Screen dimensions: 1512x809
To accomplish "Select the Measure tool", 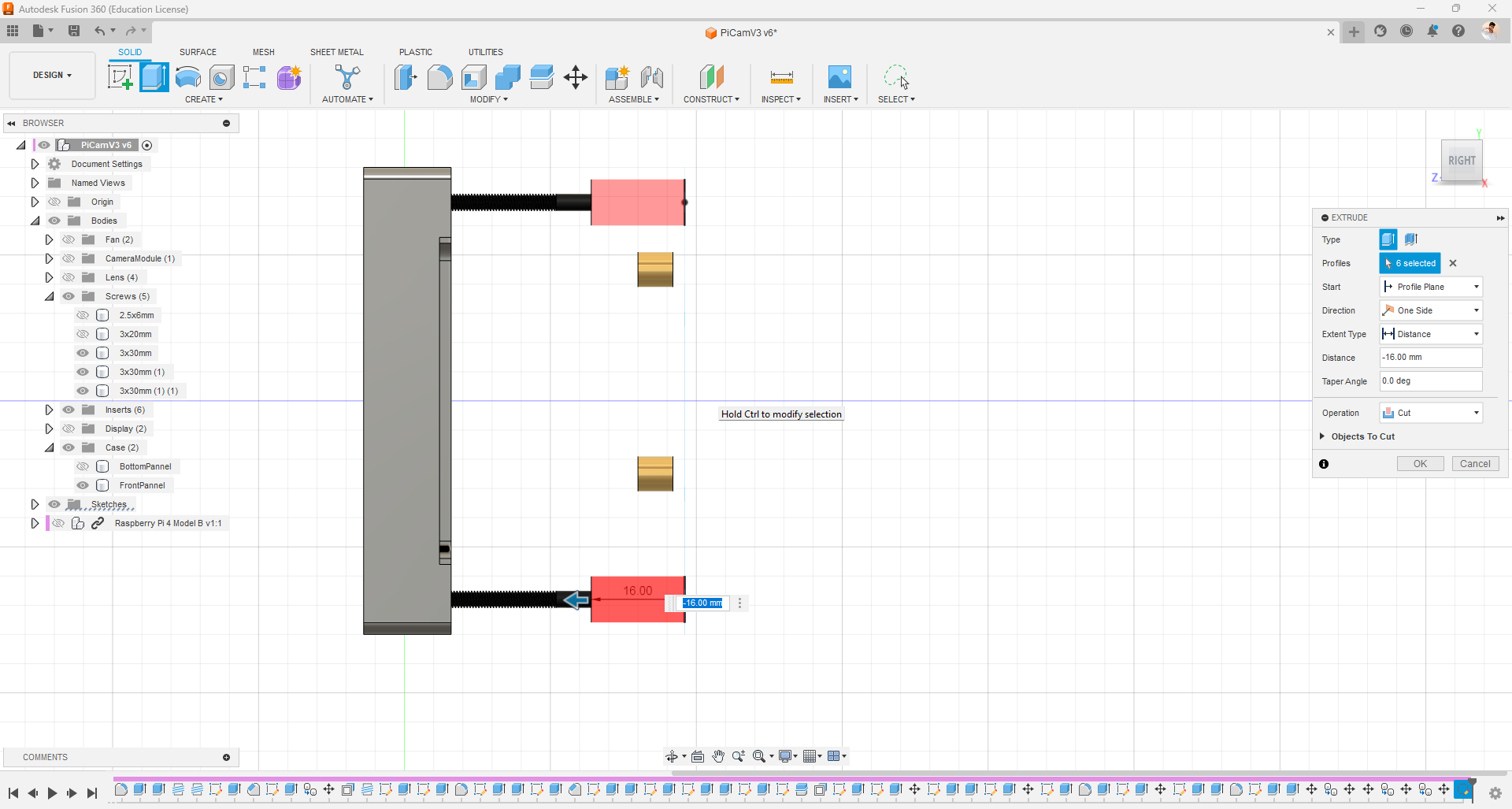I will [x=781, y=77].
